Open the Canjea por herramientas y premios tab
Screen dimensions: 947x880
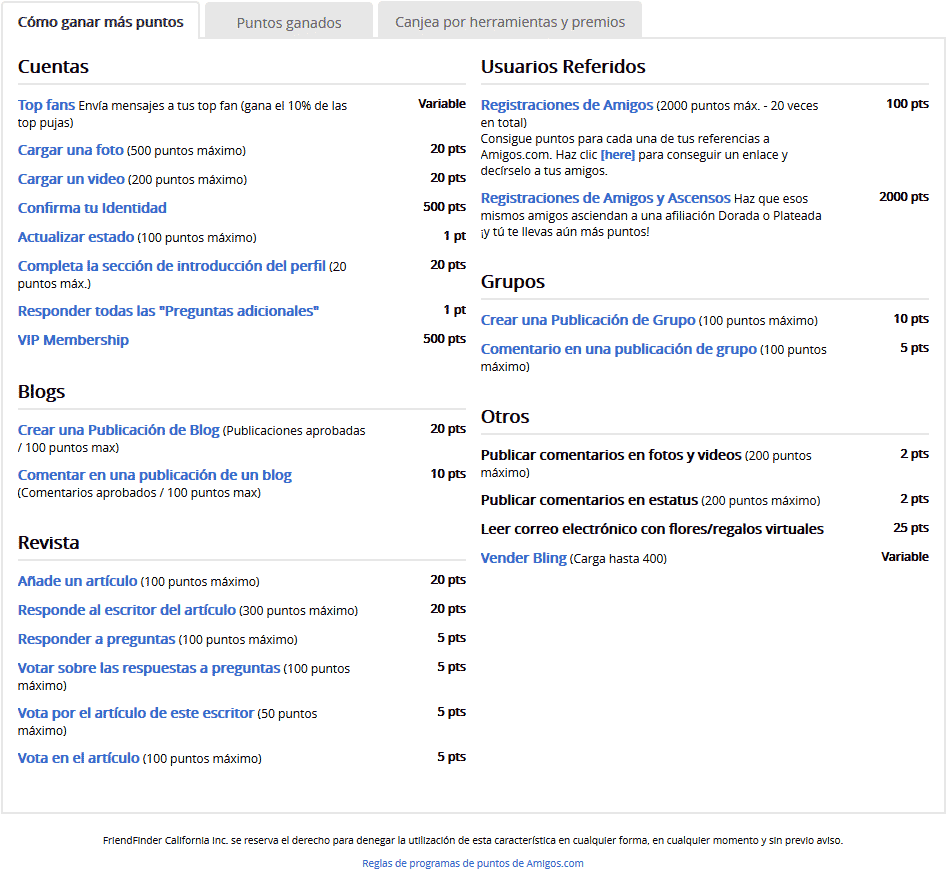pos(509,22)
